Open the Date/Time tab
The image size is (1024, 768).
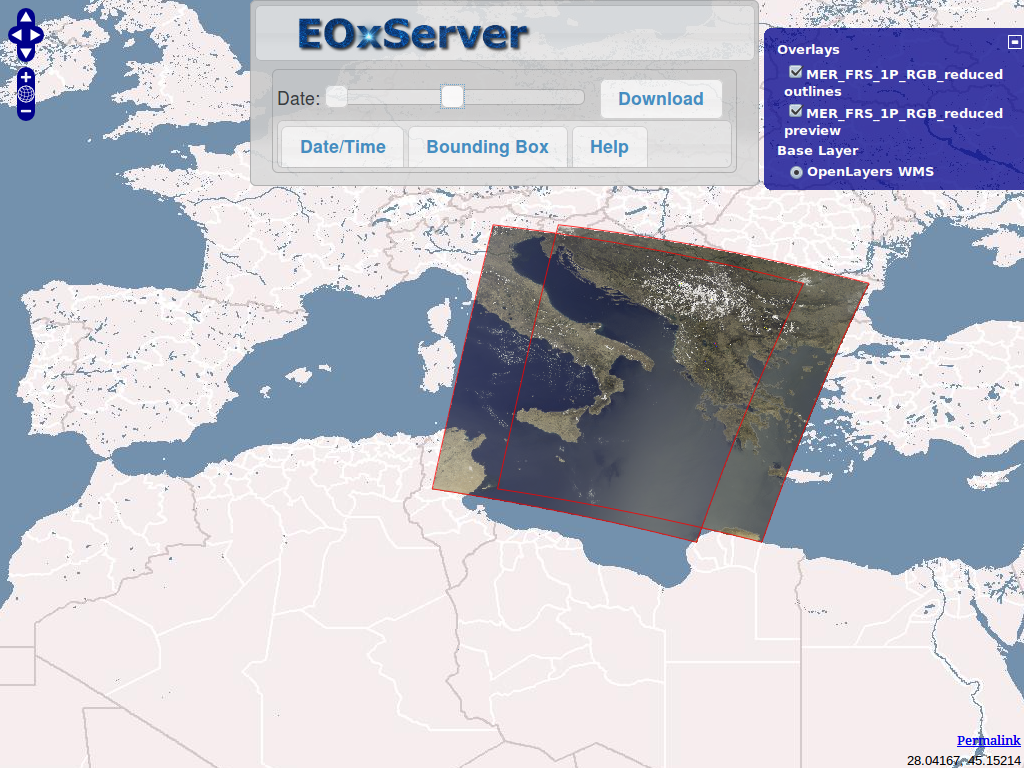tap(342, 147)
